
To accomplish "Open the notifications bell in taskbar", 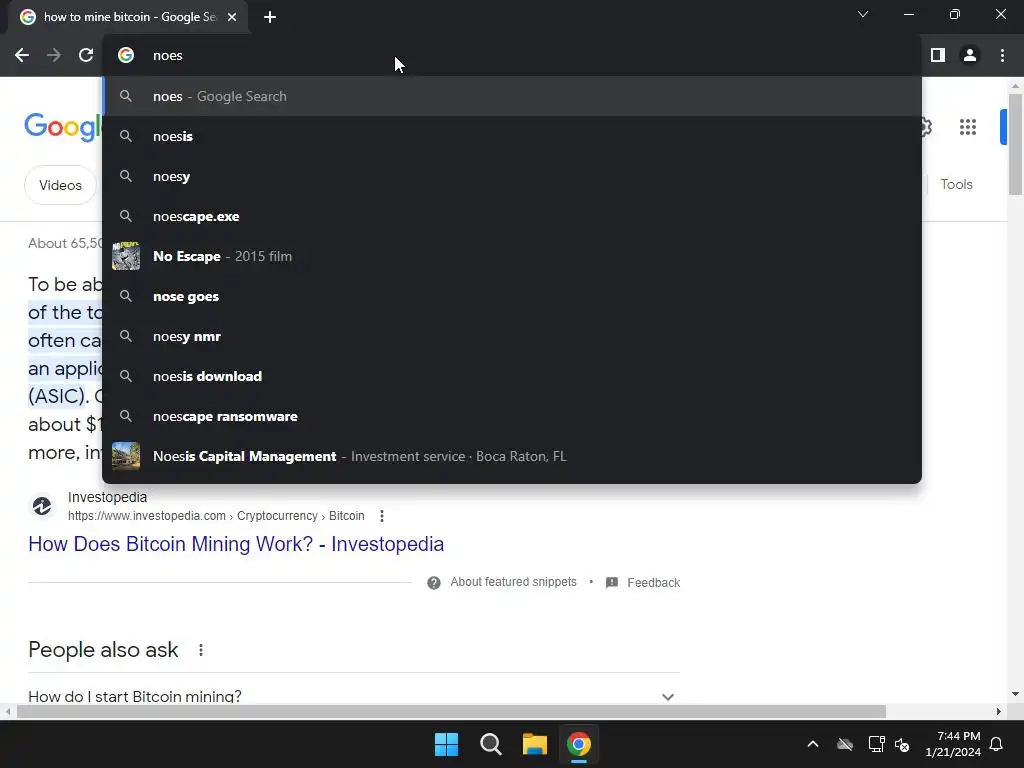I will [997, 744].
